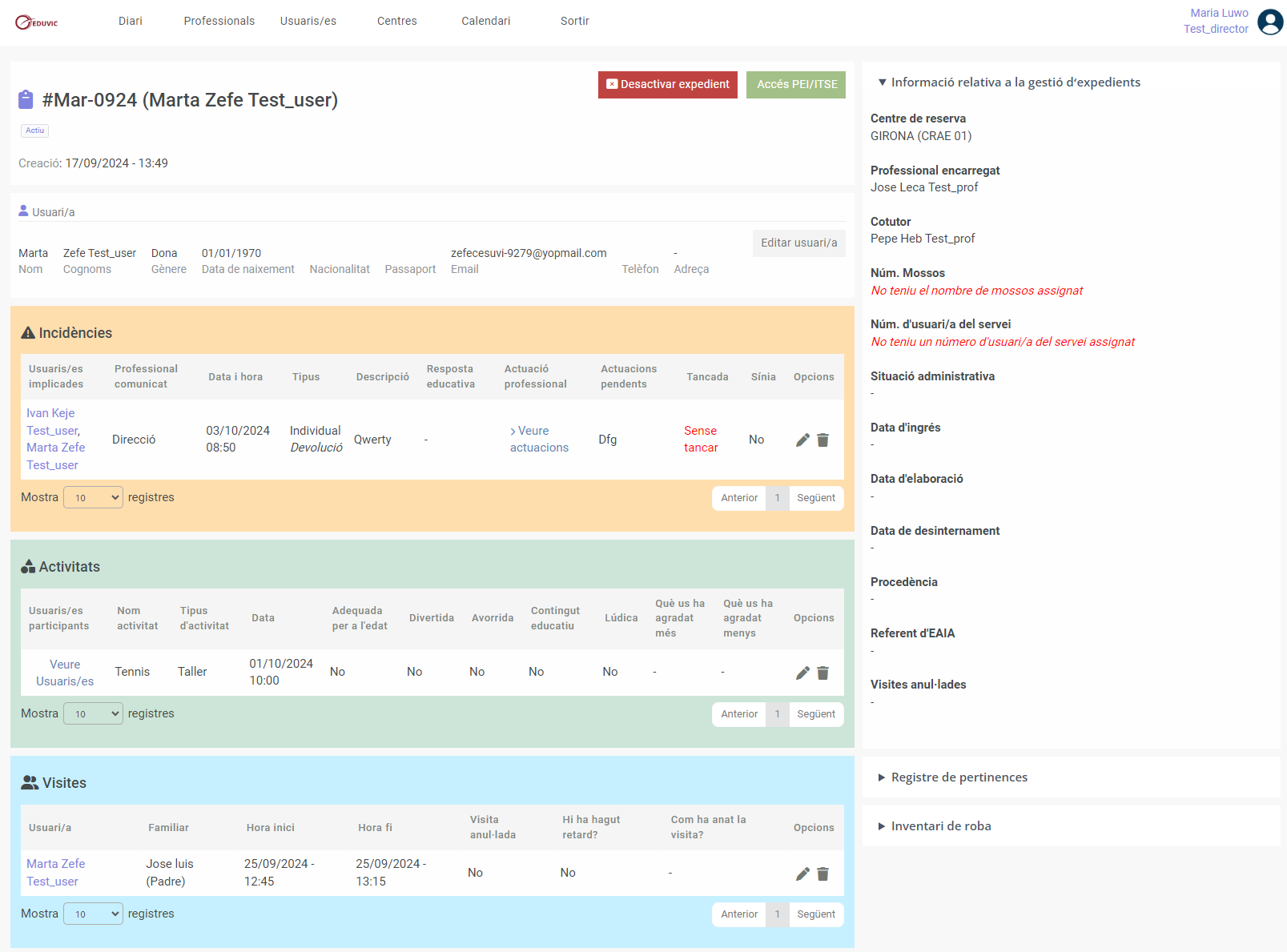Select page 1 in activities pagination
The height and width of the screenshot is (952, 1287).
[777, 714]
